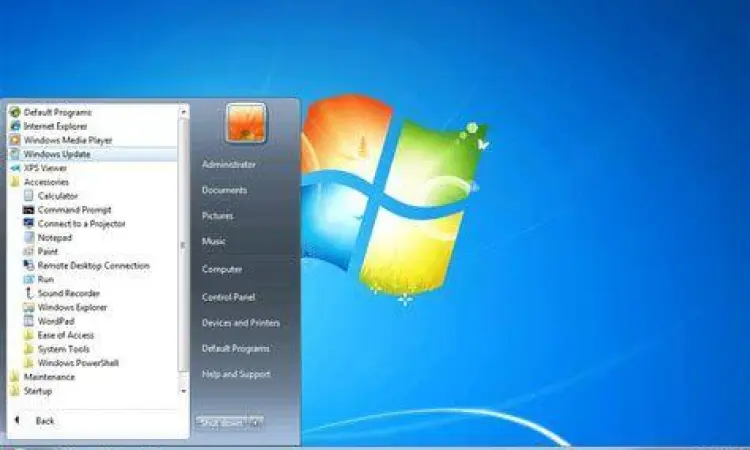Click the Back arrow icon
750x450 pixels.
17,420
